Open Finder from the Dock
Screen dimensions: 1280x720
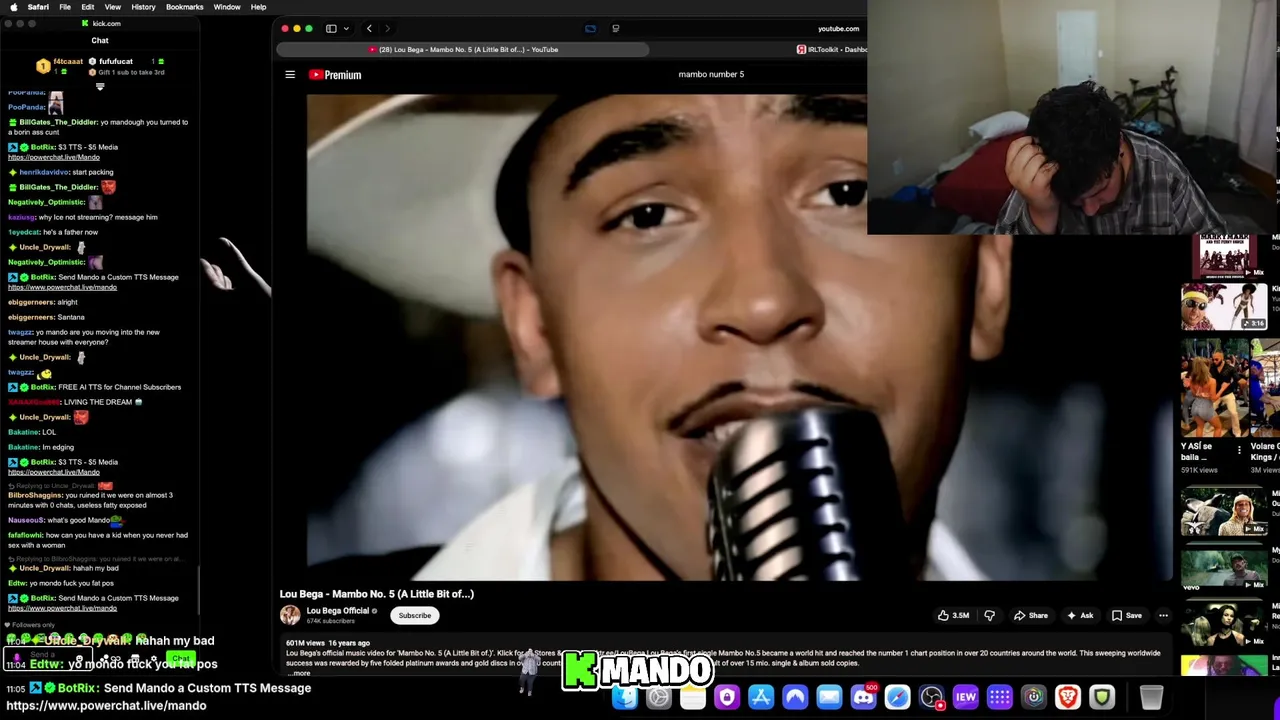pyautogui.click(x=625, y=697)
